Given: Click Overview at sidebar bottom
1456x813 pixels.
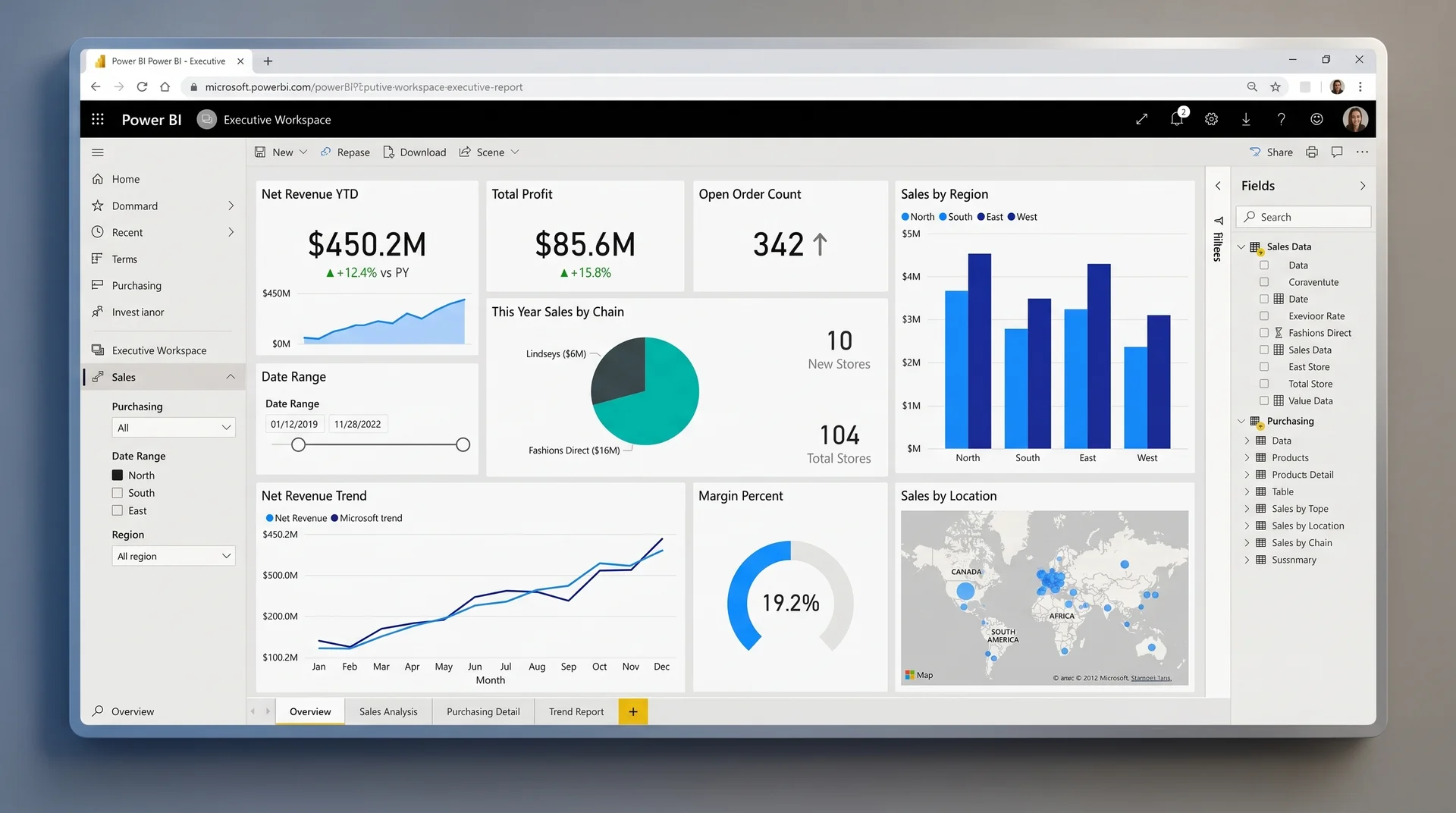Looking at the screenshot, I should pos(123,711).
